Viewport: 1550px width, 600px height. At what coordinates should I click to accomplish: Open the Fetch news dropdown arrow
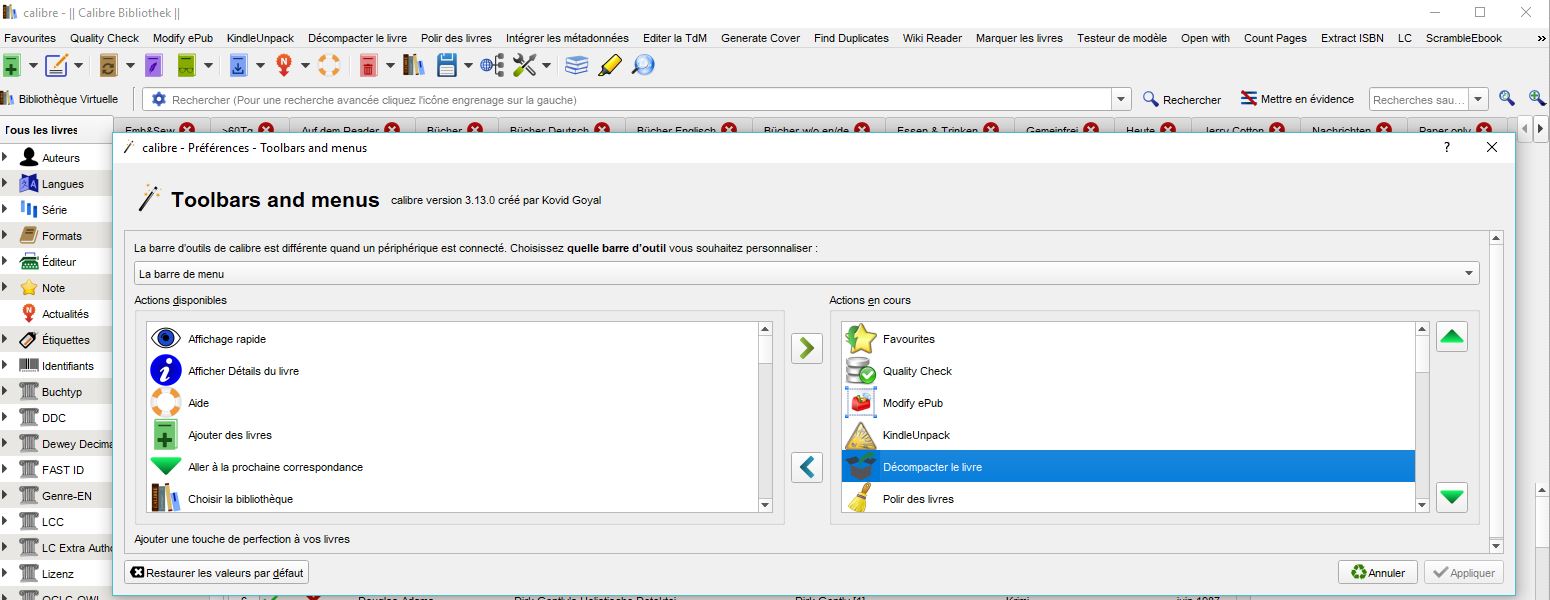(306, 66)
